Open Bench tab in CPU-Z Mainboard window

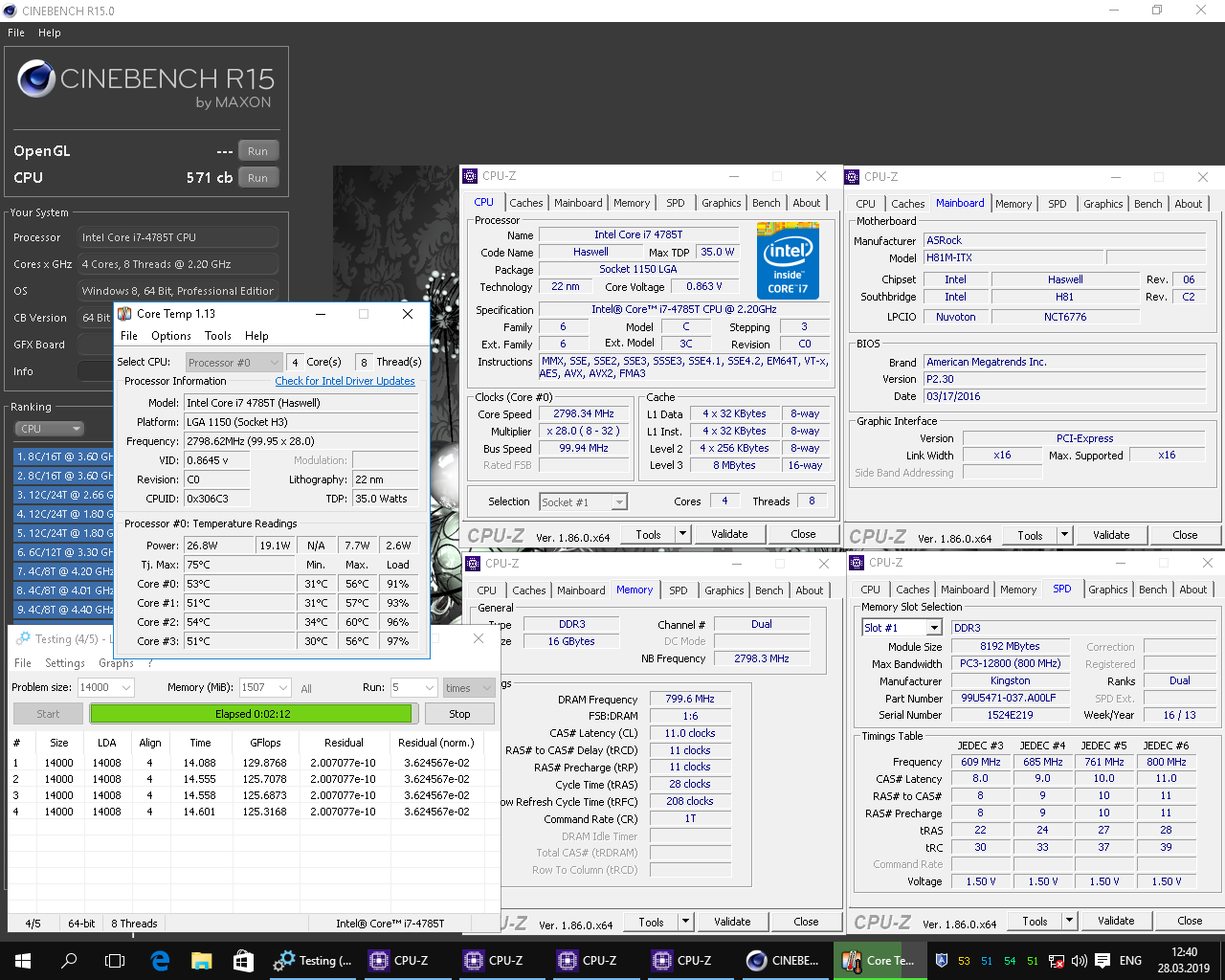[1148, 204]
